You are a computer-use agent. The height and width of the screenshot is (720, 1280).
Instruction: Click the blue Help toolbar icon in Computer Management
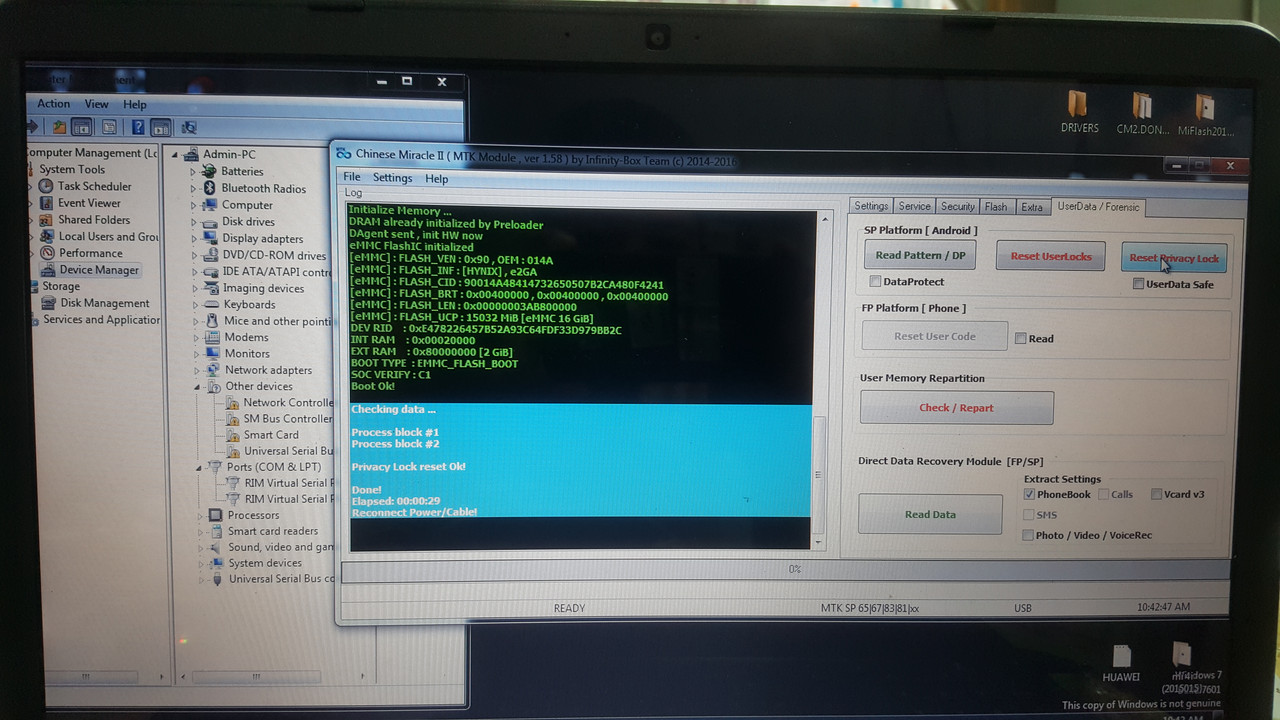pyautogui.click(x=138, y=127)
